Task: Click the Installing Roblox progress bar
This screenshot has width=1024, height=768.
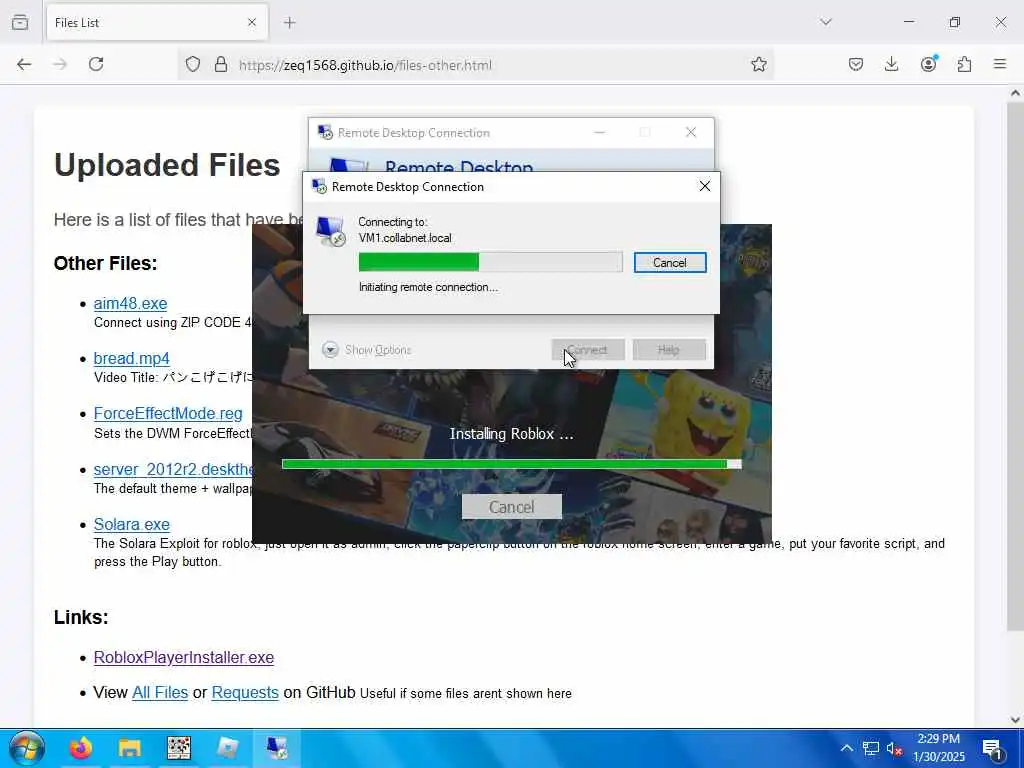Action: (511, 464)
